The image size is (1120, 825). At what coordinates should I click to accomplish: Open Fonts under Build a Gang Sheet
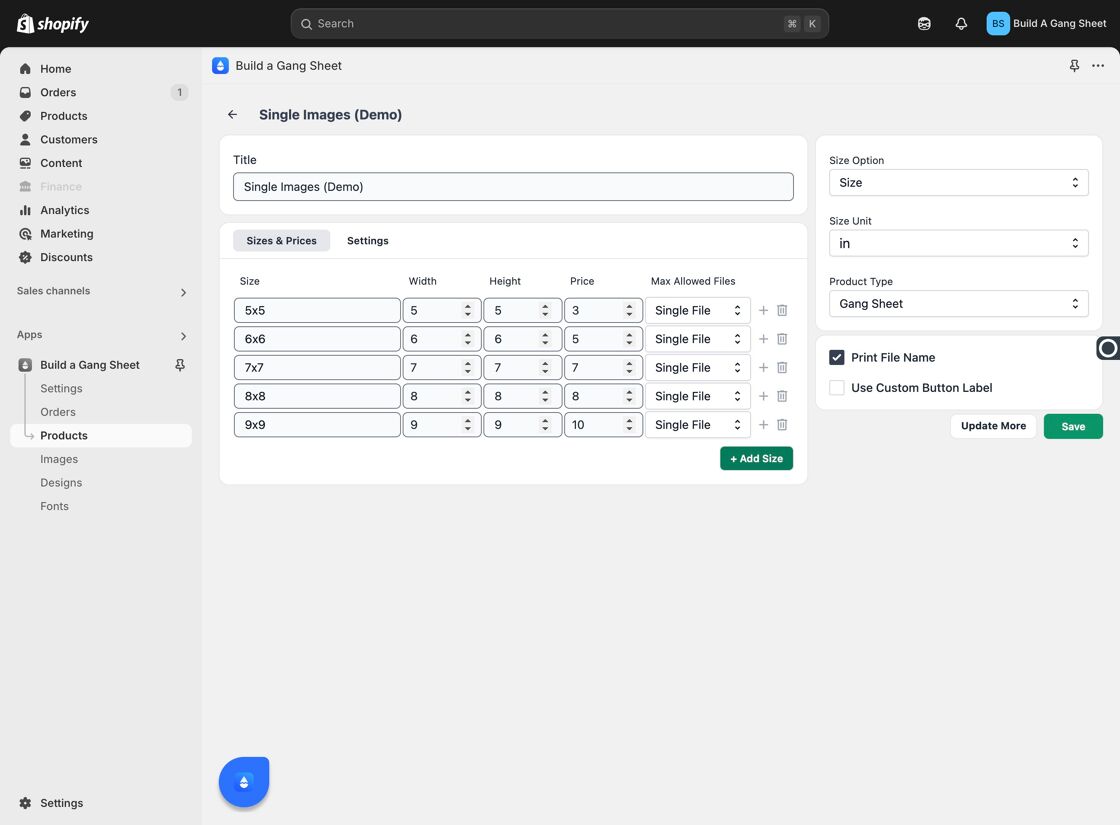(54, 506)
